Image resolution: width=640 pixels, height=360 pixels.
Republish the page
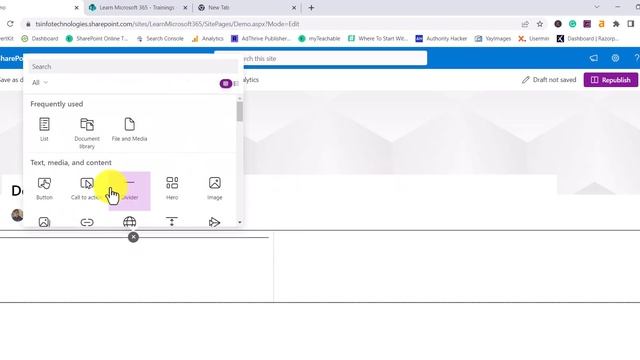tap(611, 80)
